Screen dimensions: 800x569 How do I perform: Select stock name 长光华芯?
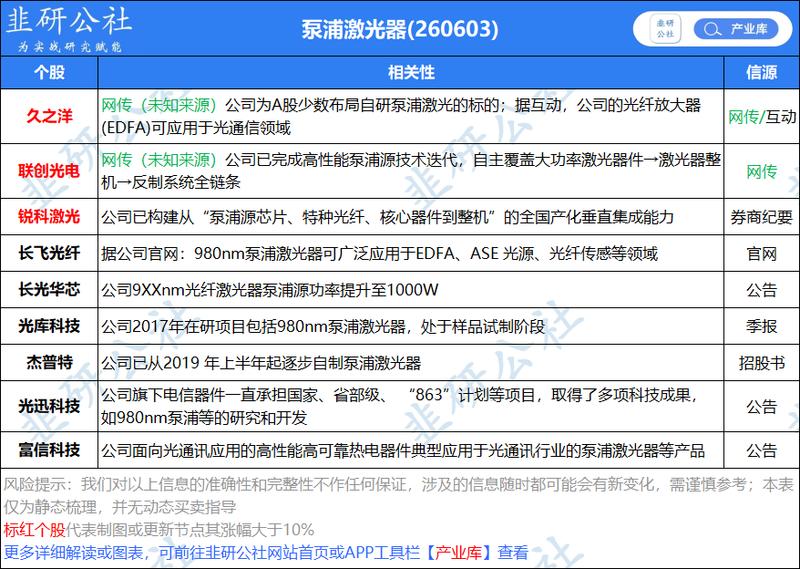(x=49, y=290)
